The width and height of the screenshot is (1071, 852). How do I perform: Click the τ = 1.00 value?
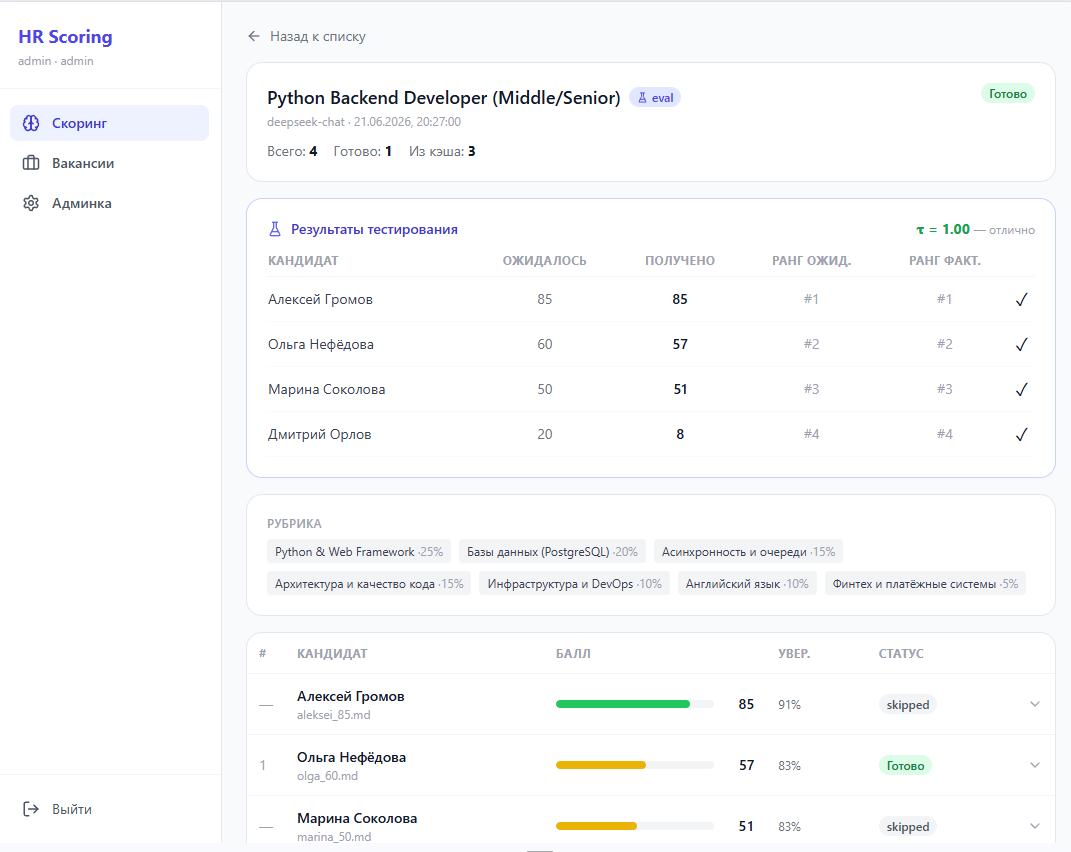[x=943, y=230]
